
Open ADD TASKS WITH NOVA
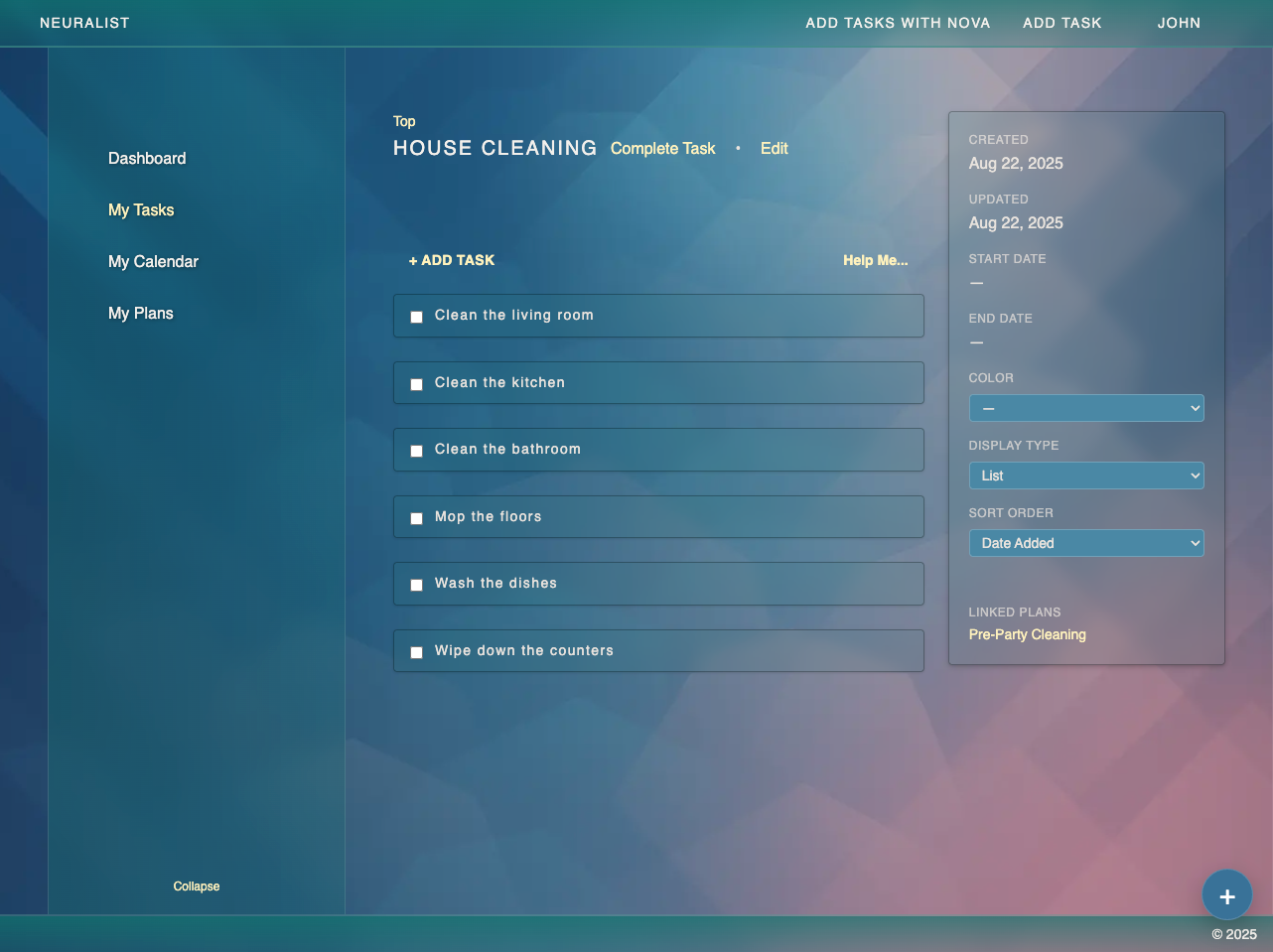(x=898, y=22)
